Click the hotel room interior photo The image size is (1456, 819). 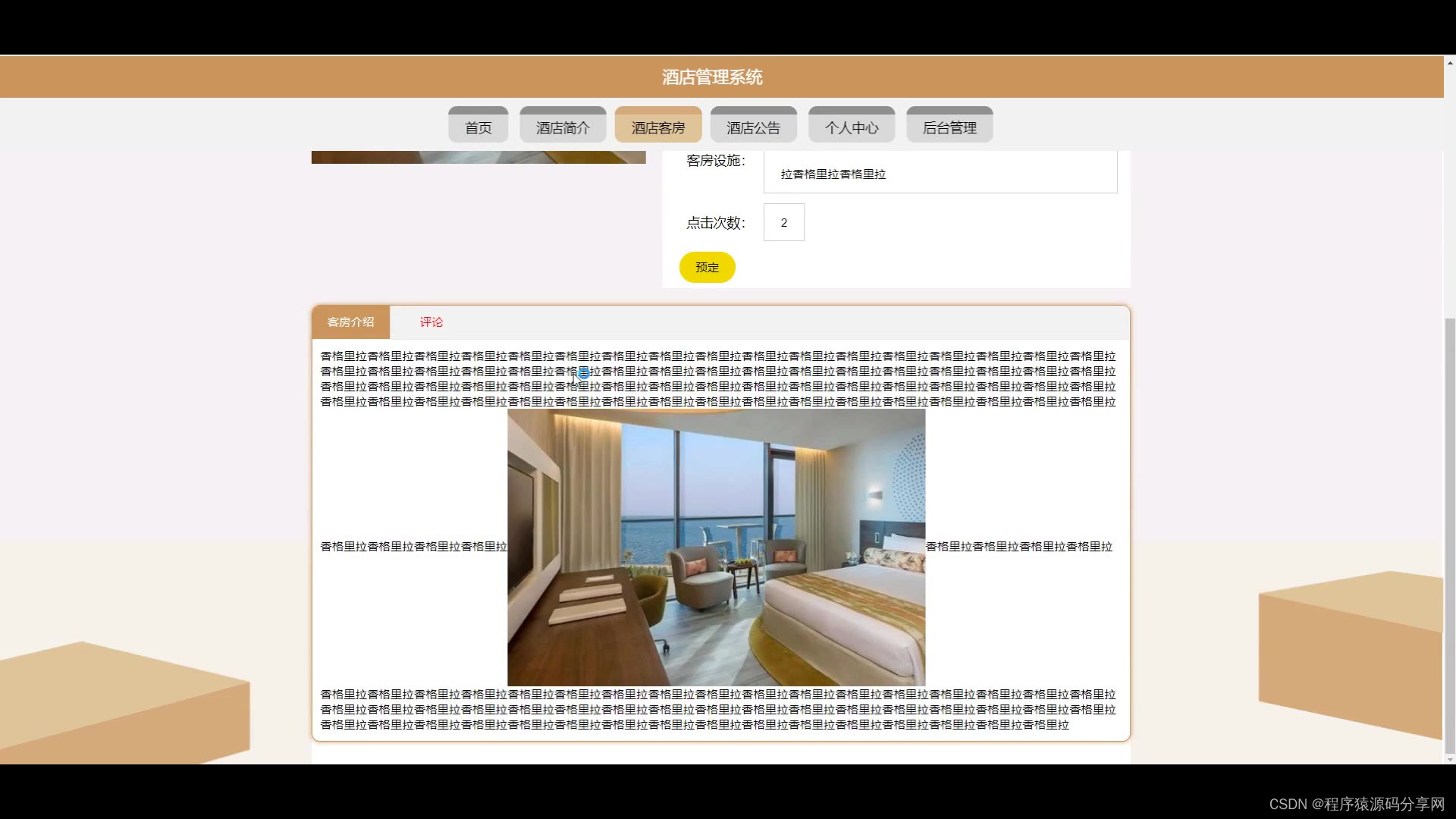point(716,546)
